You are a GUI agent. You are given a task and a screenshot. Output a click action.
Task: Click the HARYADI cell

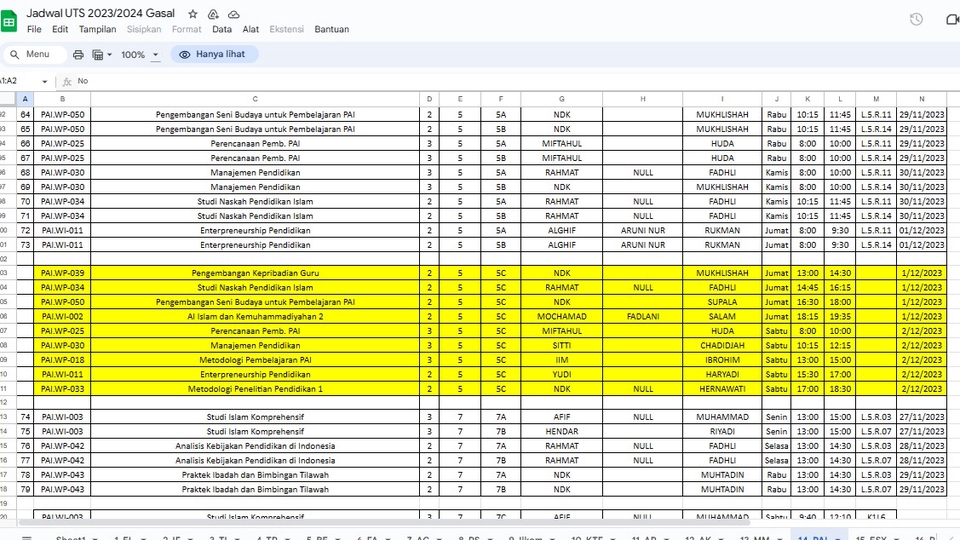tap(722, 374)
